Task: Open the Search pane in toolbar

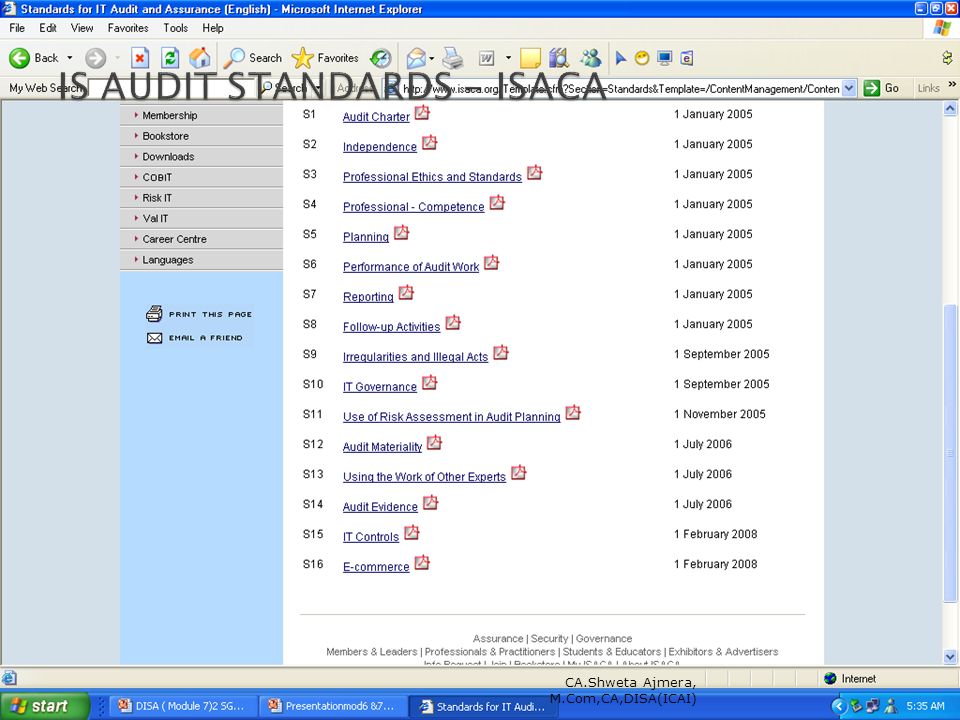Action: (x=253, y=58)
